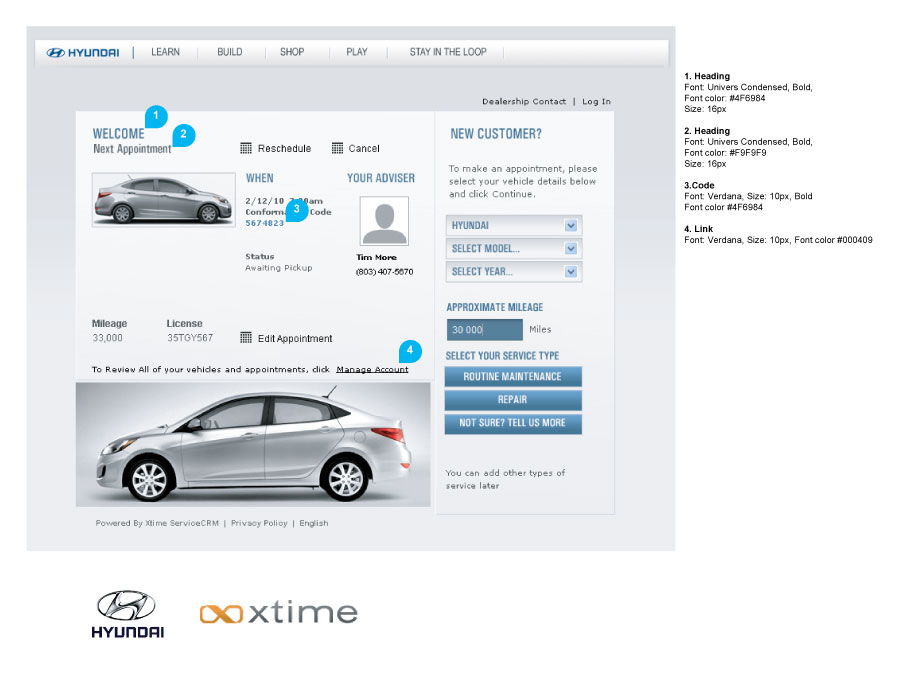This screenshot has width=900, height=694.
Task: Click blue annotation marker number 4
Action: click(410, 351)
